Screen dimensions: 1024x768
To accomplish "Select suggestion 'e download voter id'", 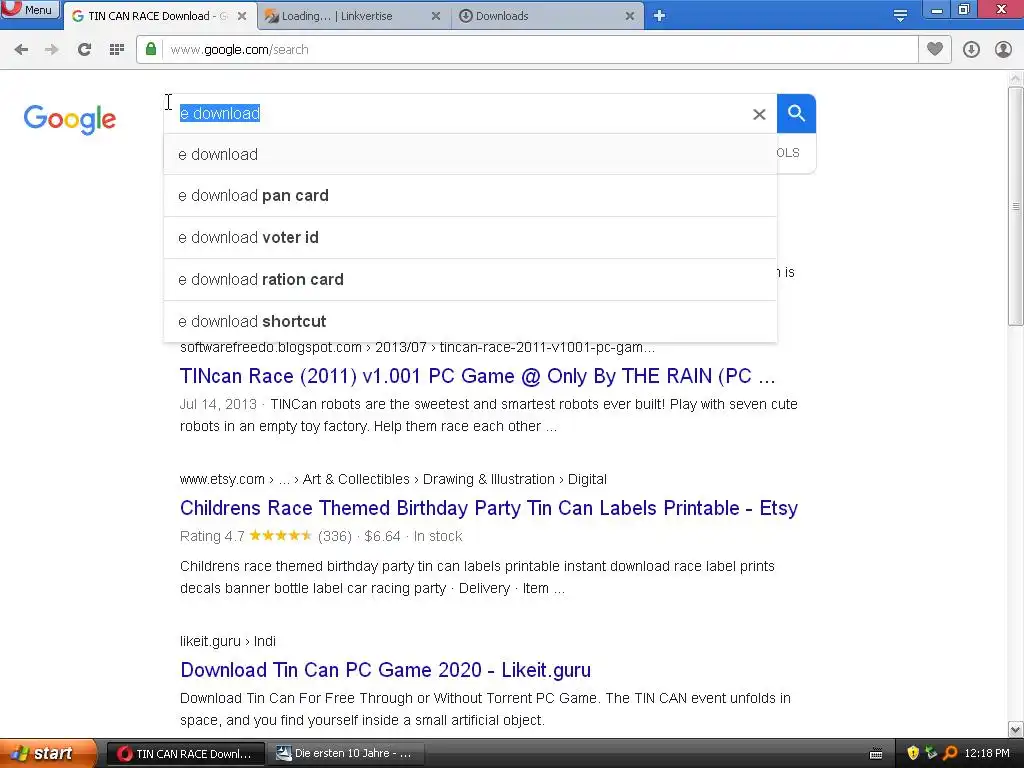I will pyautogui.click(x=470, y=238).
